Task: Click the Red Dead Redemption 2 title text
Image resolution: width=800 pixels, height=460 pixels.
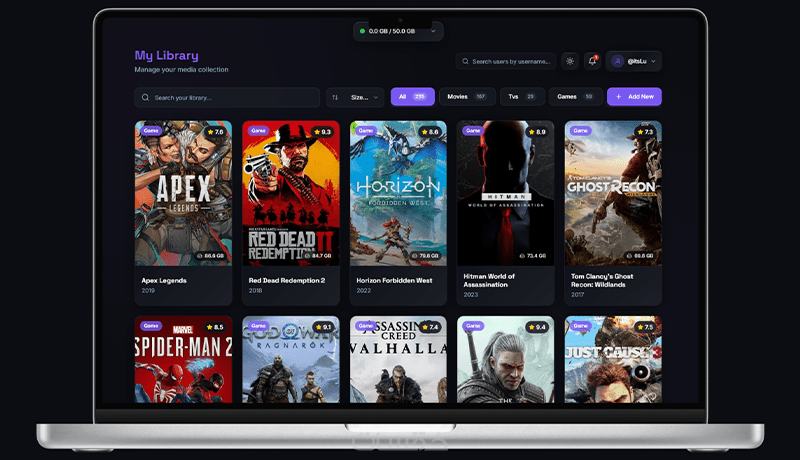Action: [287, 280]
